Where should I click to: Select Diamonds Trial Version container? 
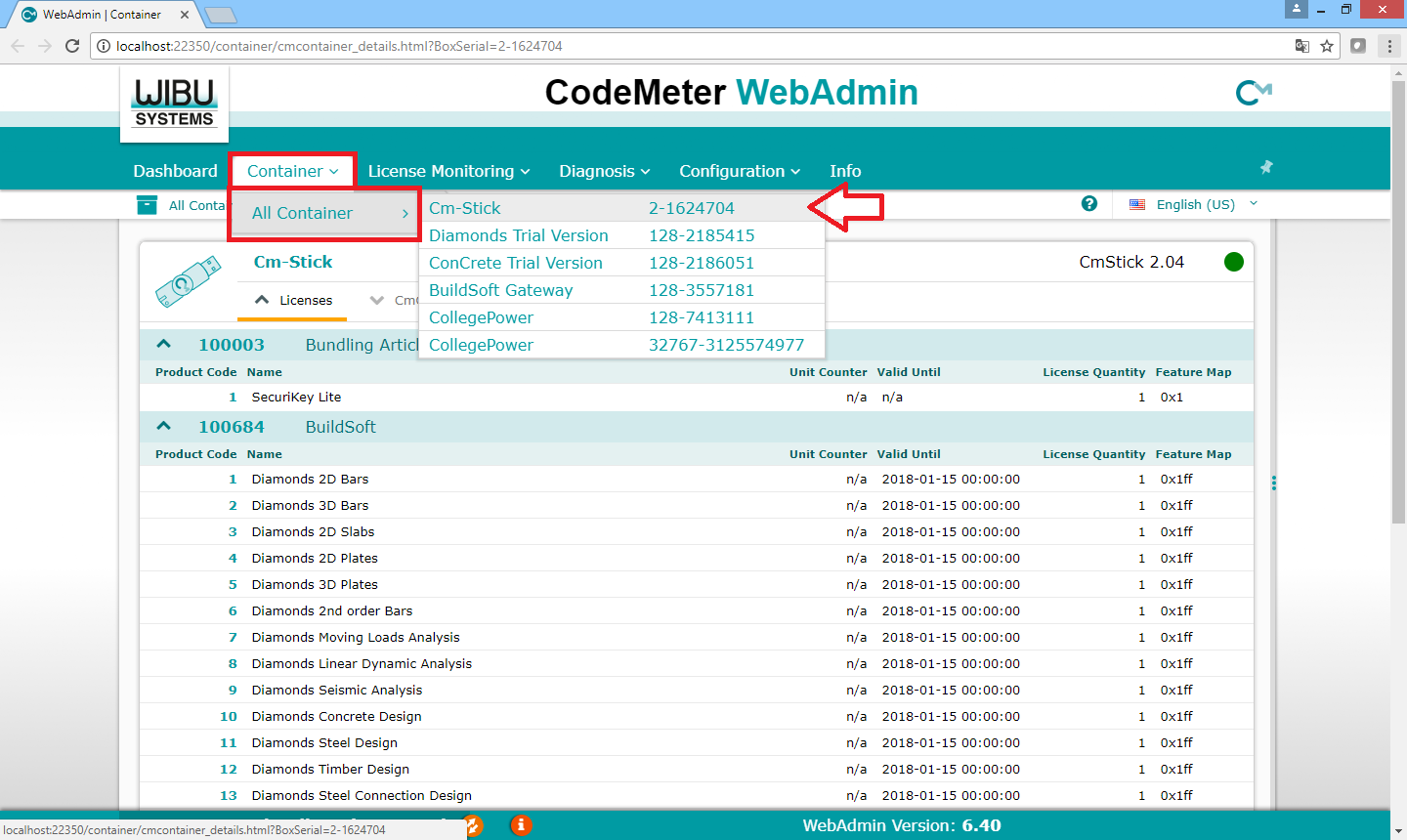tap(621, 235)
